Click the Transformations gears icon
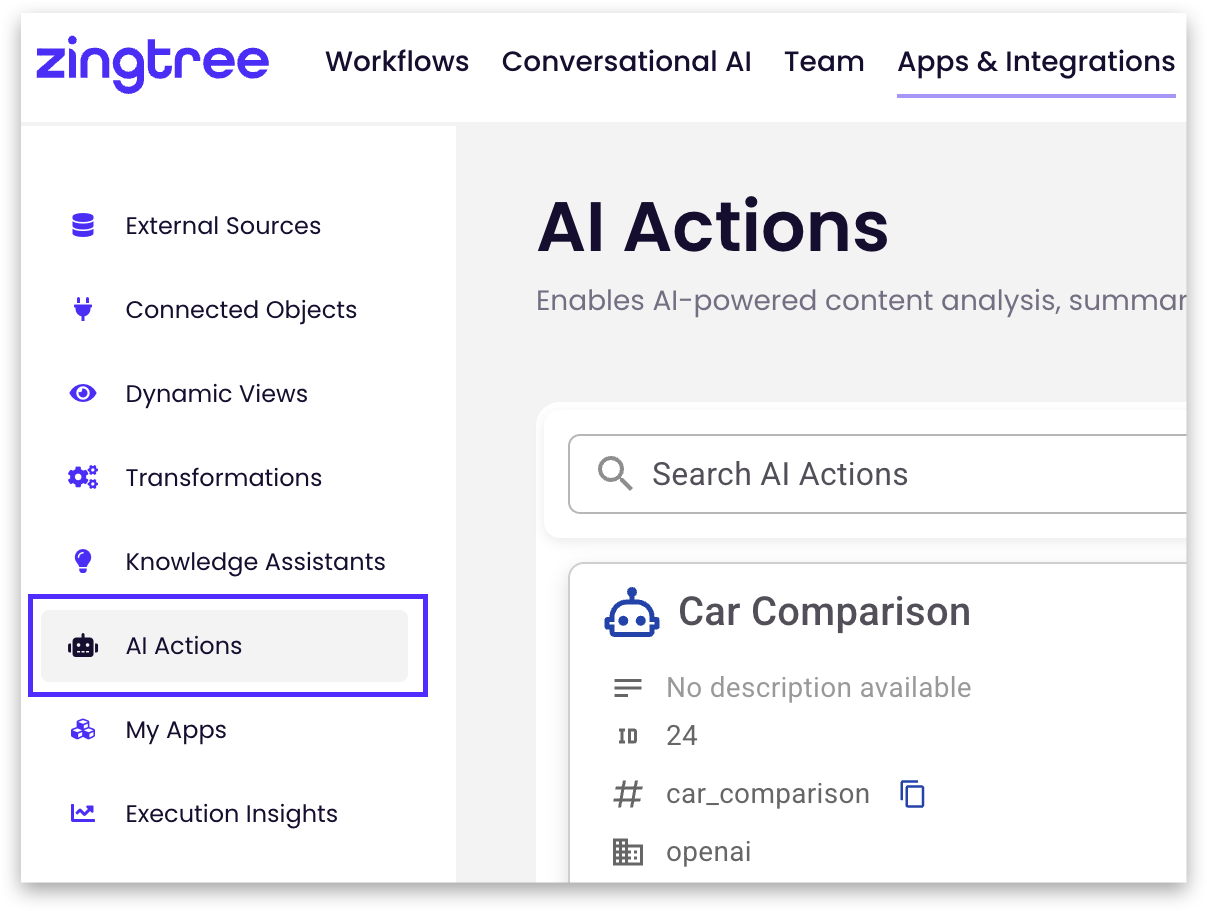 (x=83, y=478)
